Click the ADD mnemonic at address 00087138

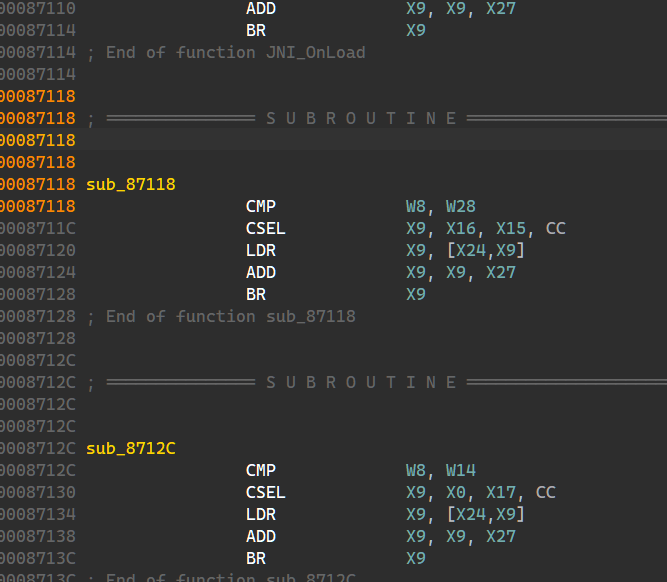[x=261, y=536]
